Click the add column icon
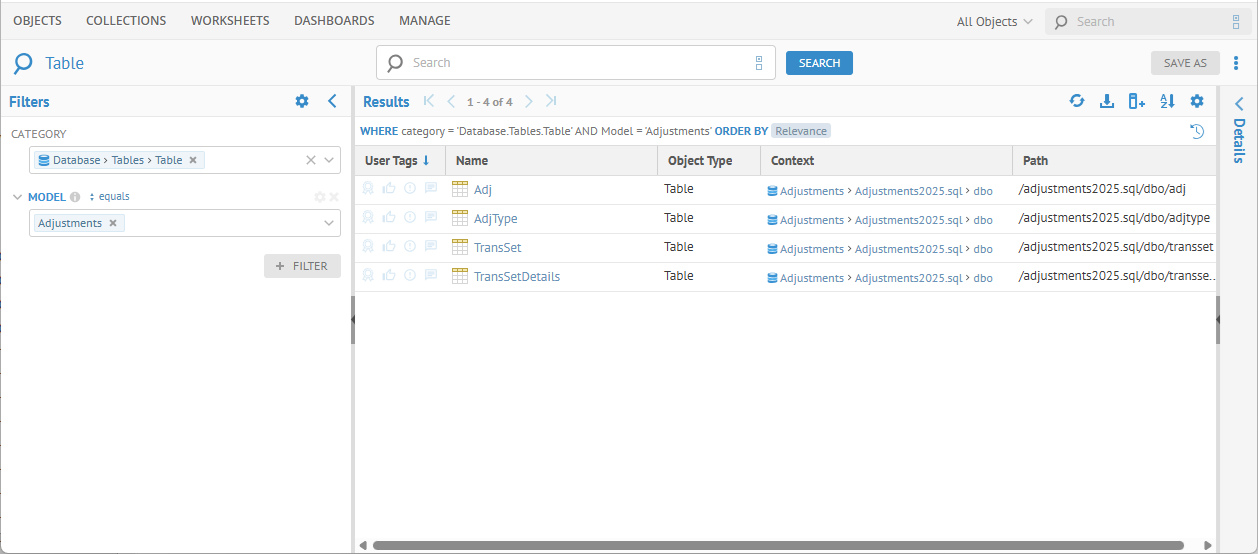The image size is (1258, 554). pos(1136,101)
